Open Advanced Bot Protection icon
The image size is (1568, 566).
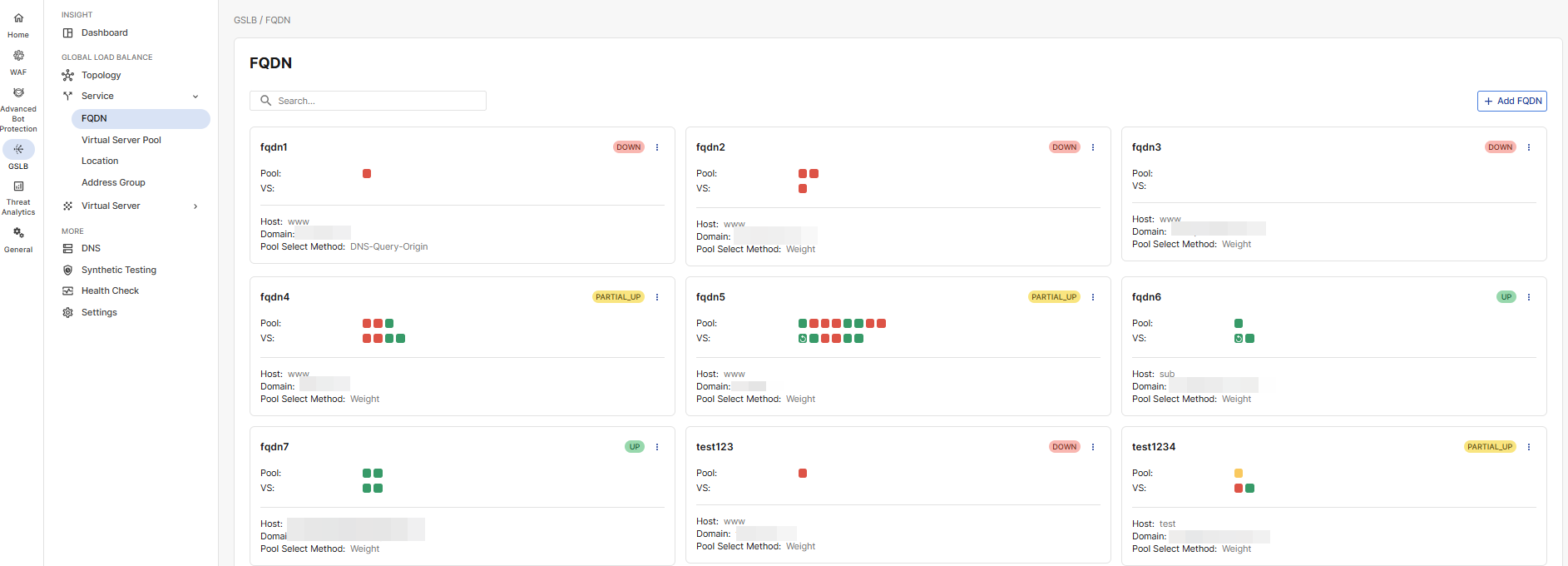pos(18,93)
